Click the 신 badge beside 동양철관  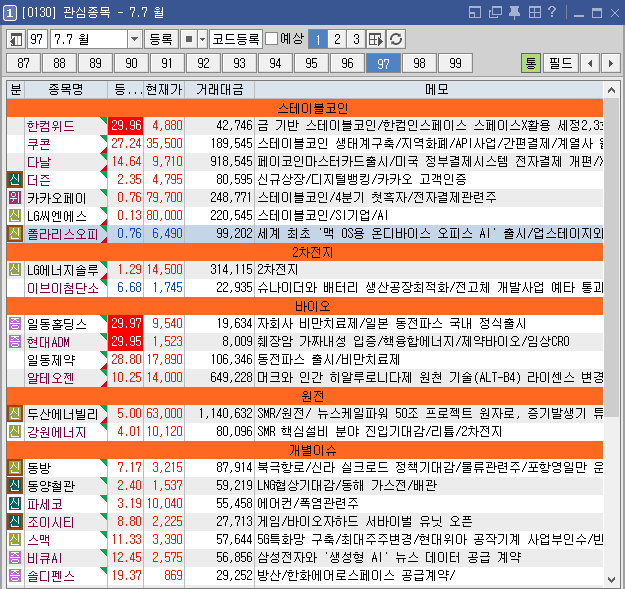pos(15,485)
